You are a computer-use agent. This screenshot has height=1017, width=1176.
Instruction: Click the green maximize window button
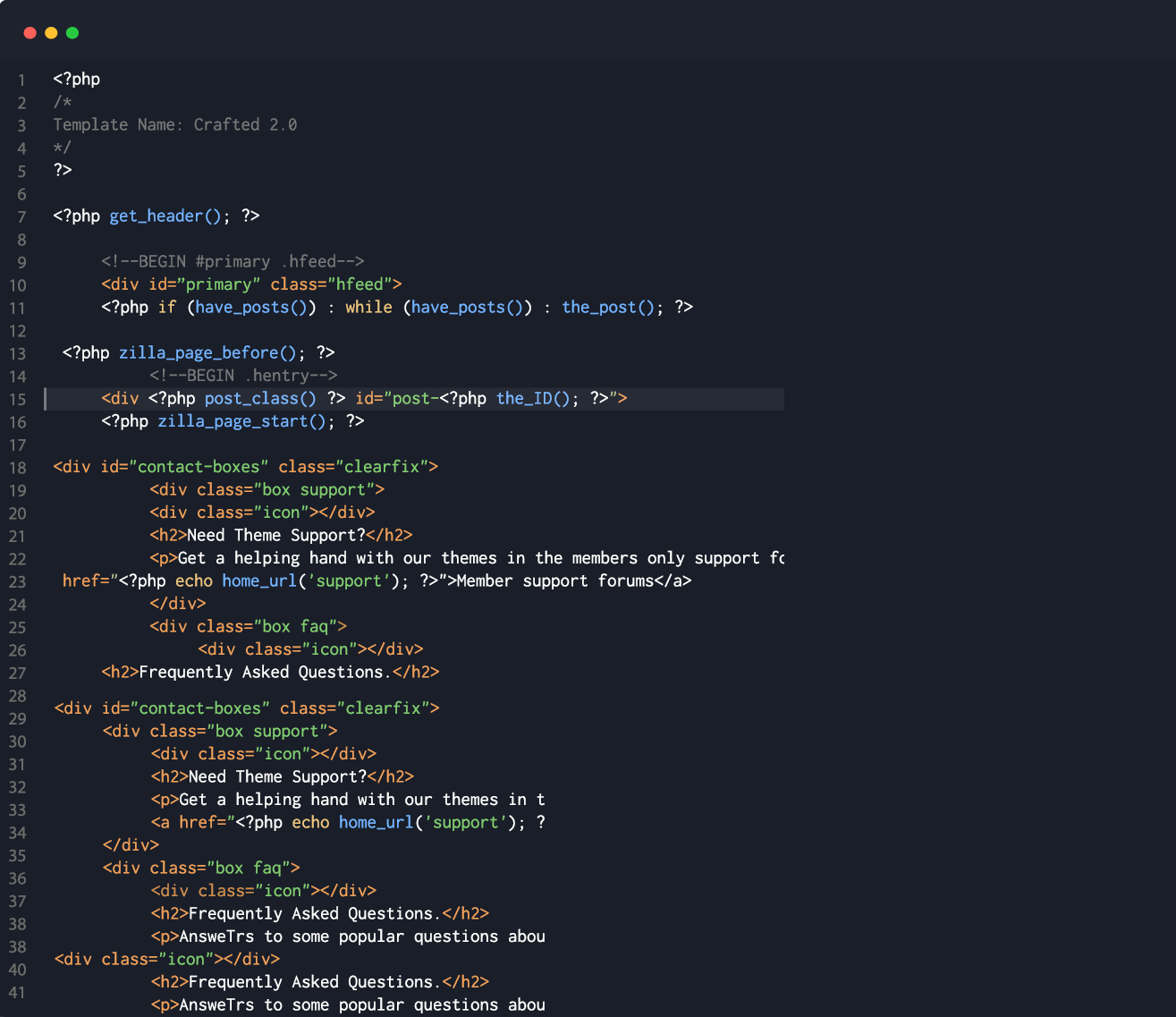click(72, 33)
